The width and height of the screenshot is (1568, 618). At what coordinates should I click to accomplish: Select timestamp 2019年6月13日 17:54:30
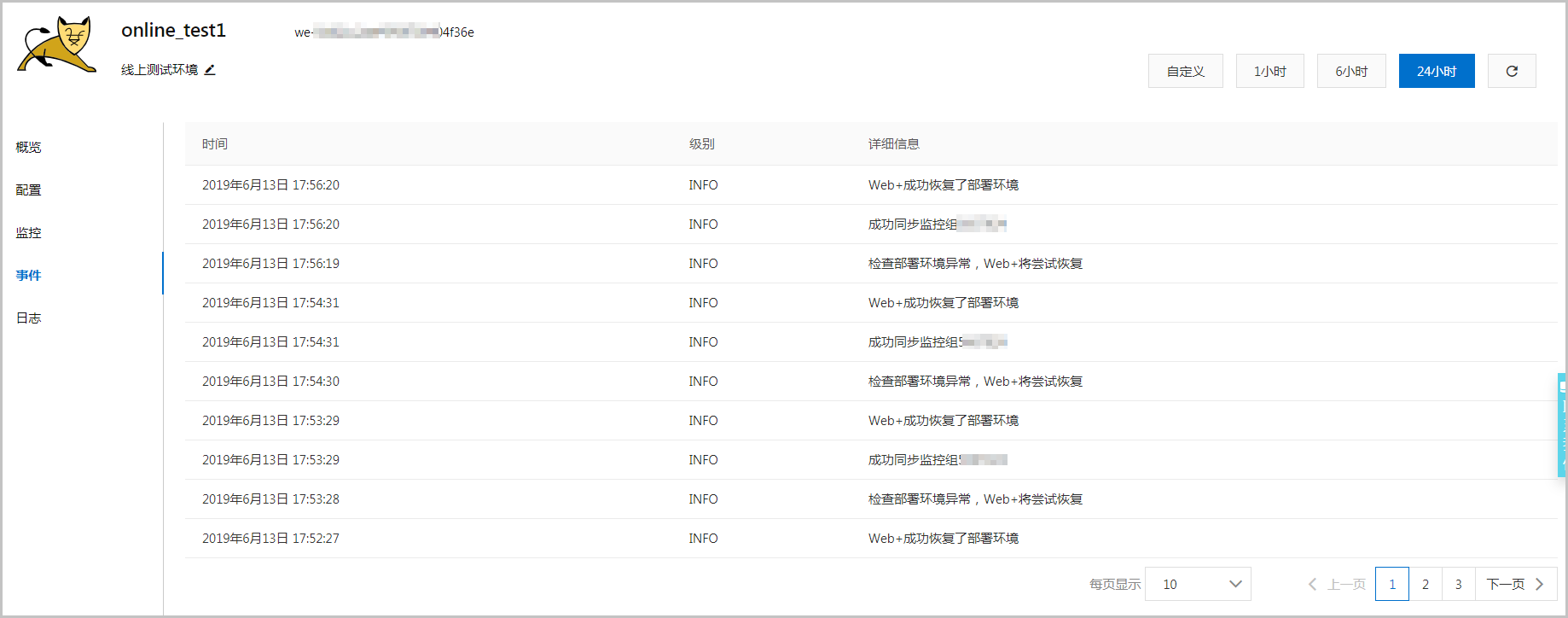(x=270, y=381)
